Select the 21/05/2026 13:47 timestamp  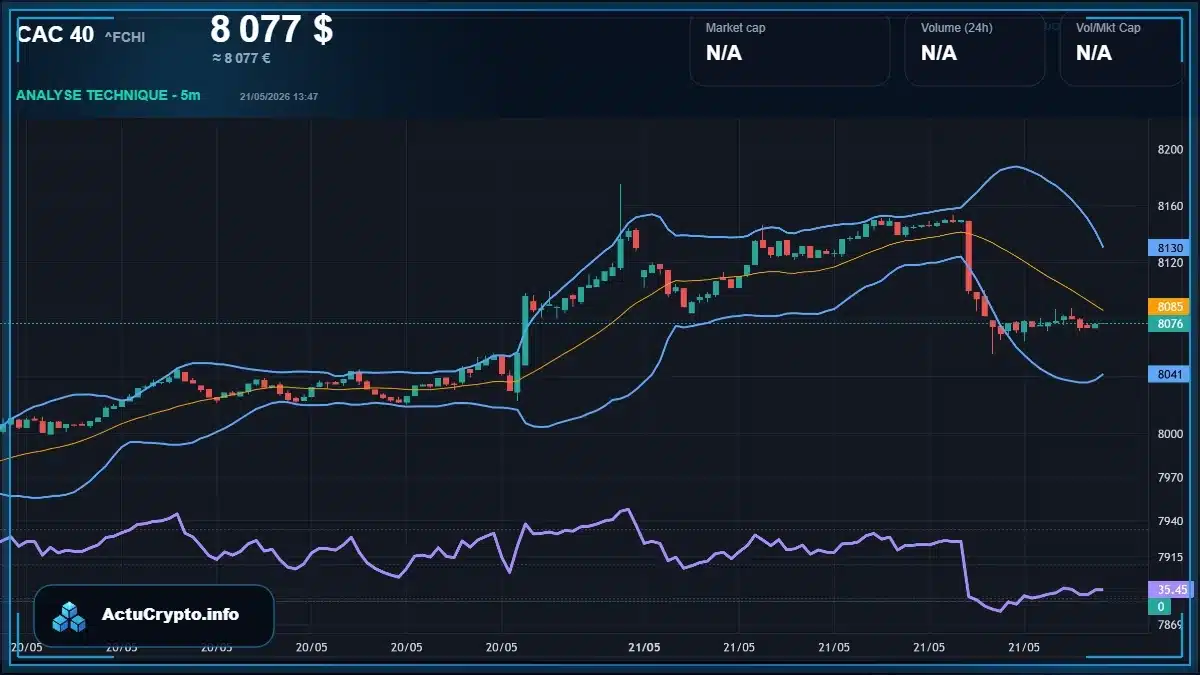pos(279,96)
